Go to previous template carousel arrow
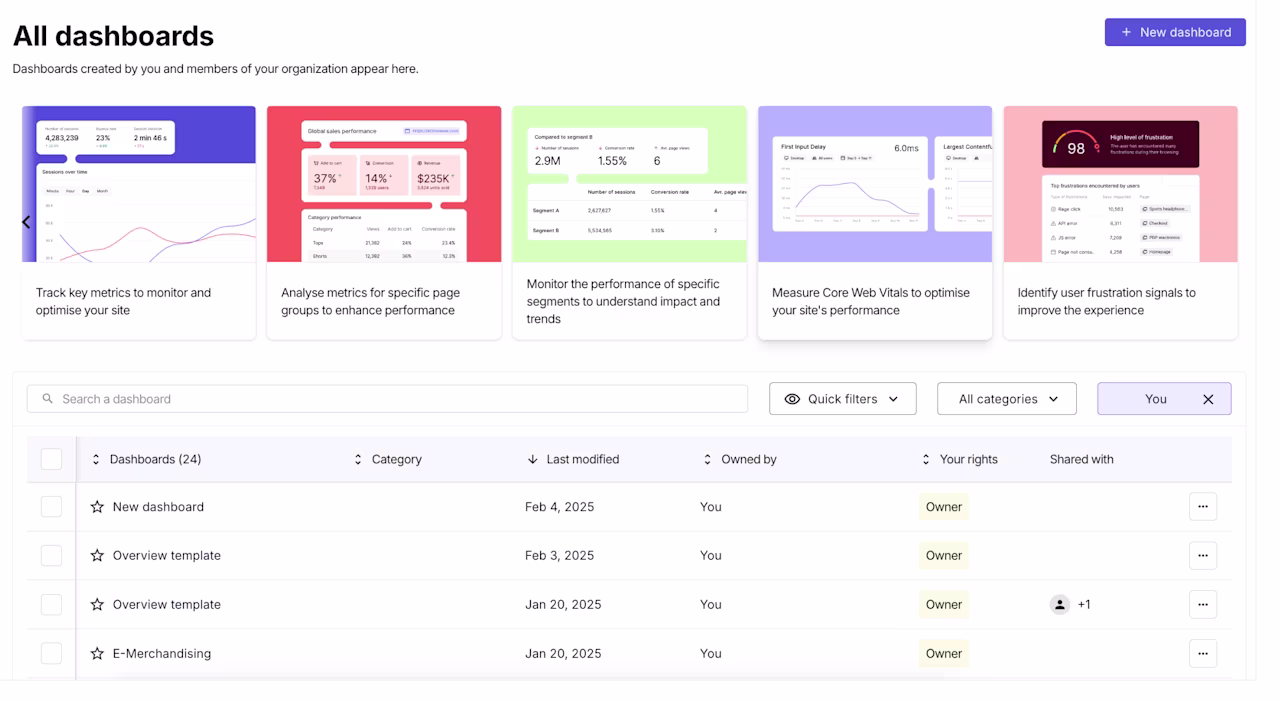Screen dimensions: 1280x702 (x=26, y=222)
